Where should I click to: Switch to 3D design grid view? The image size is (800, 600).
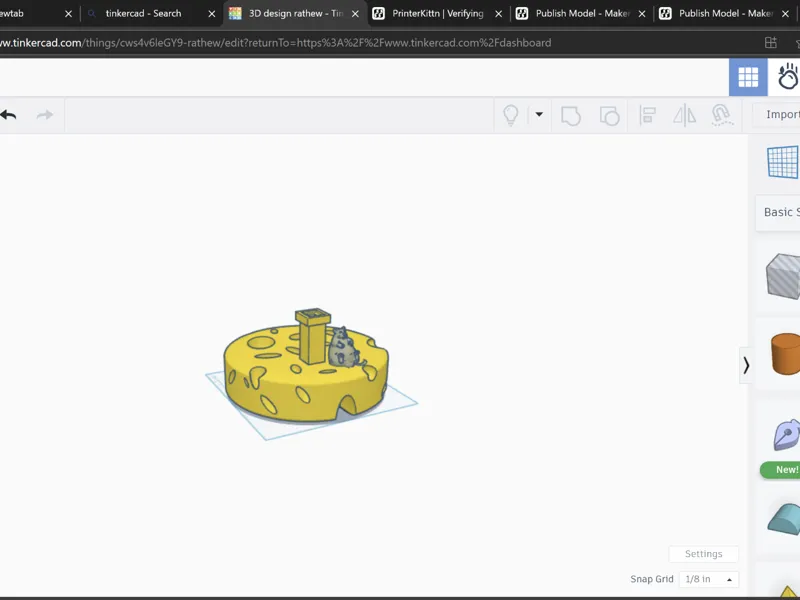coord(748,77)
